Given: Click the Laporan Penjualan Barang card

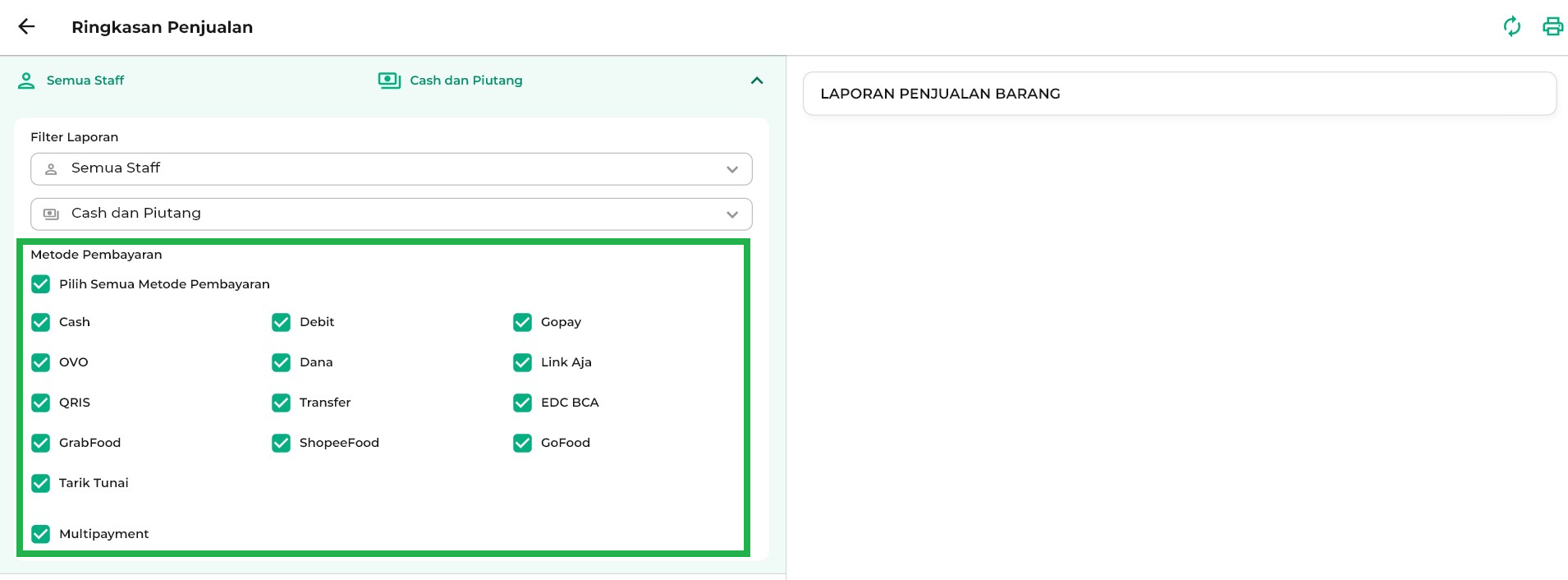Looking at the screenshot, I should pyautogui.click(x=1179, y=94).
